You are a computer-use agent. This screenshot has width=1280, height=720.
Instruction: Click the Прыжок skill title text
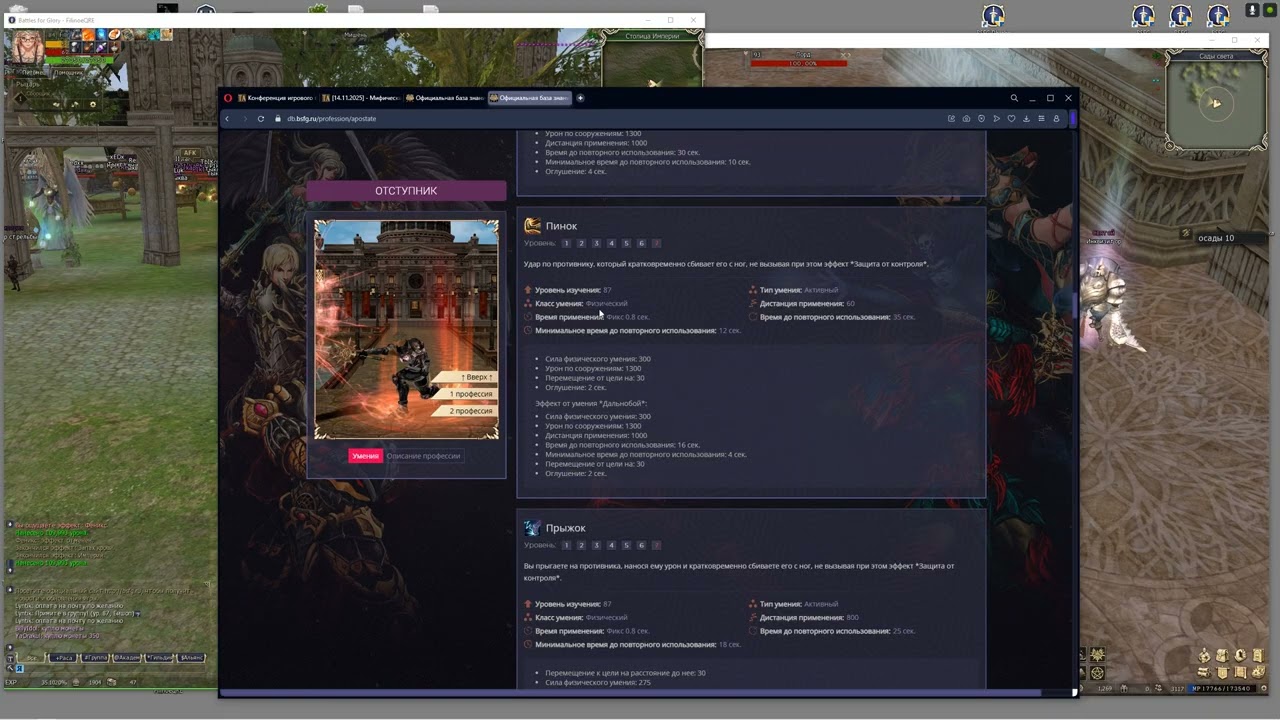click(566, 528)
